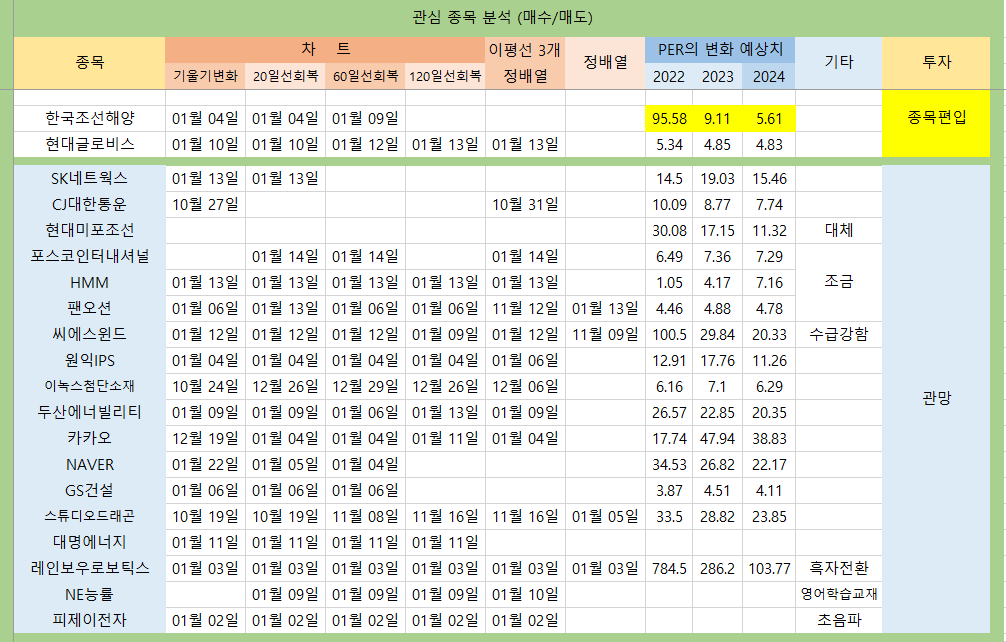The width and height of the screenshot is (1006, 642).
Task: Click the 포스코인터내셔널 stock name
Action: [90, 257]
